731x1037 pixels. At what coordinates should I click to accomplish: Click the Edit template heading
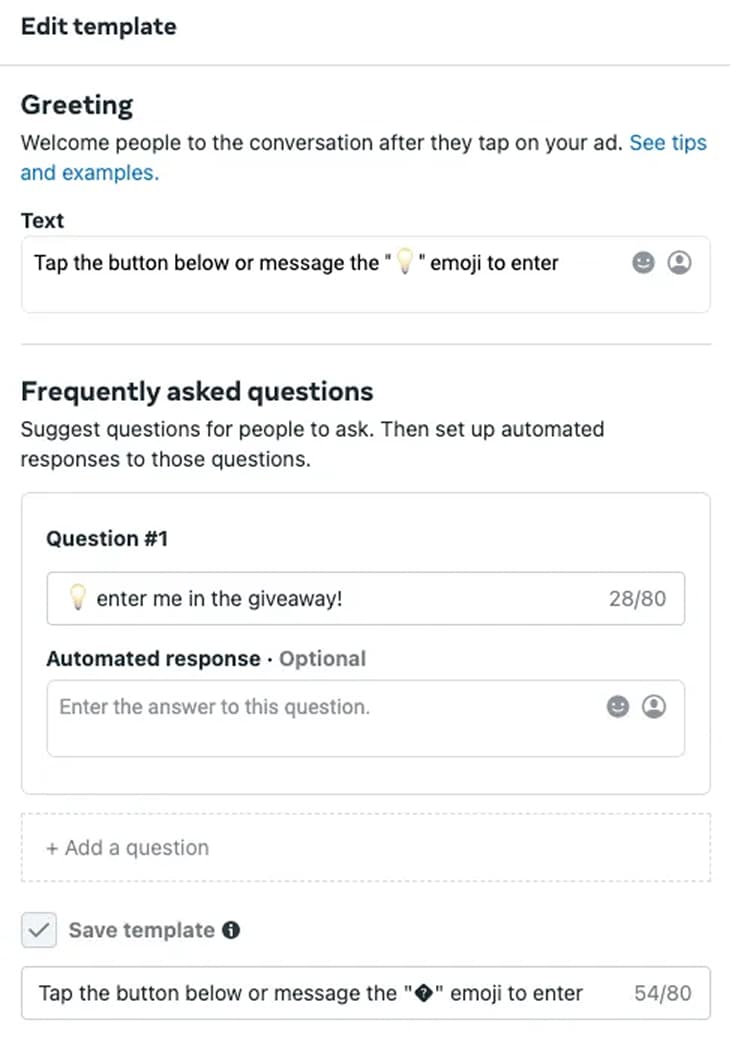98,27
